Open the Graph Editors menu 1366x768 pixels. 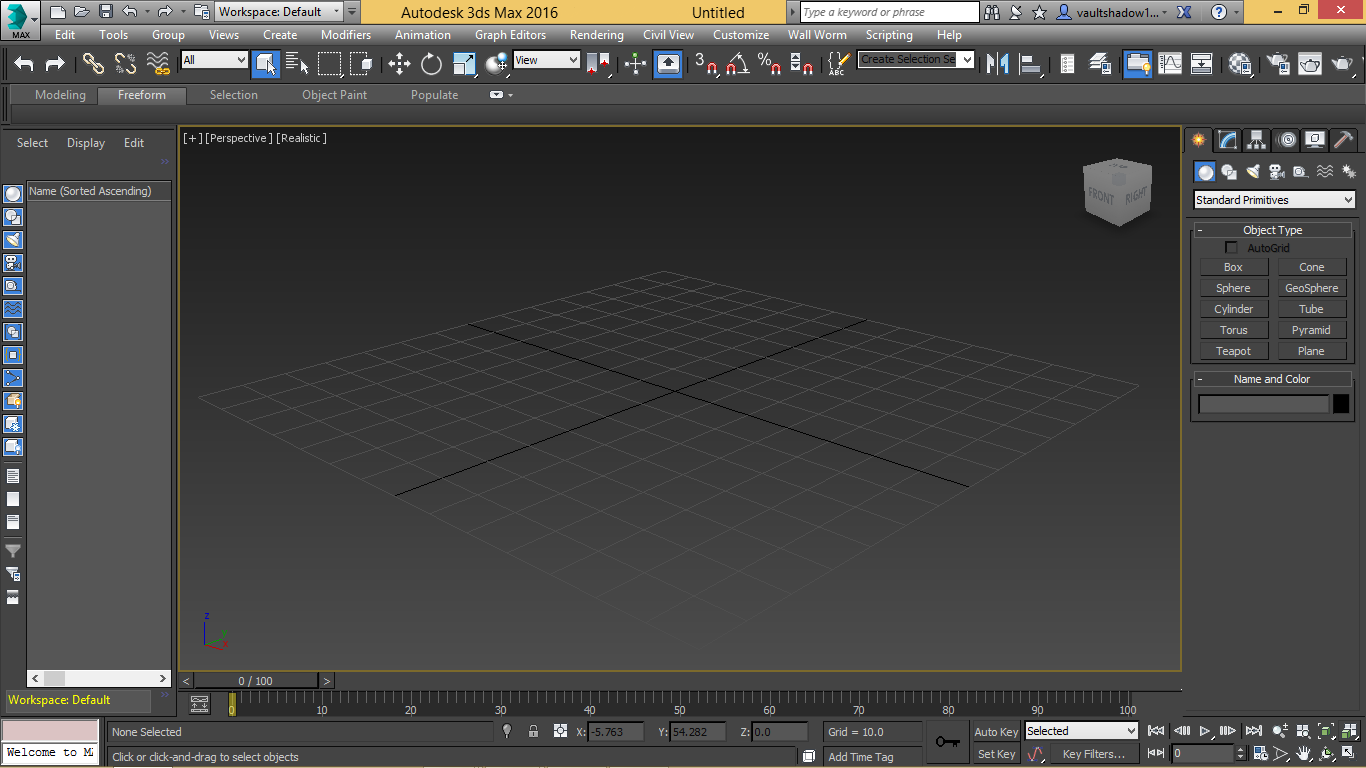coord(510,35)
